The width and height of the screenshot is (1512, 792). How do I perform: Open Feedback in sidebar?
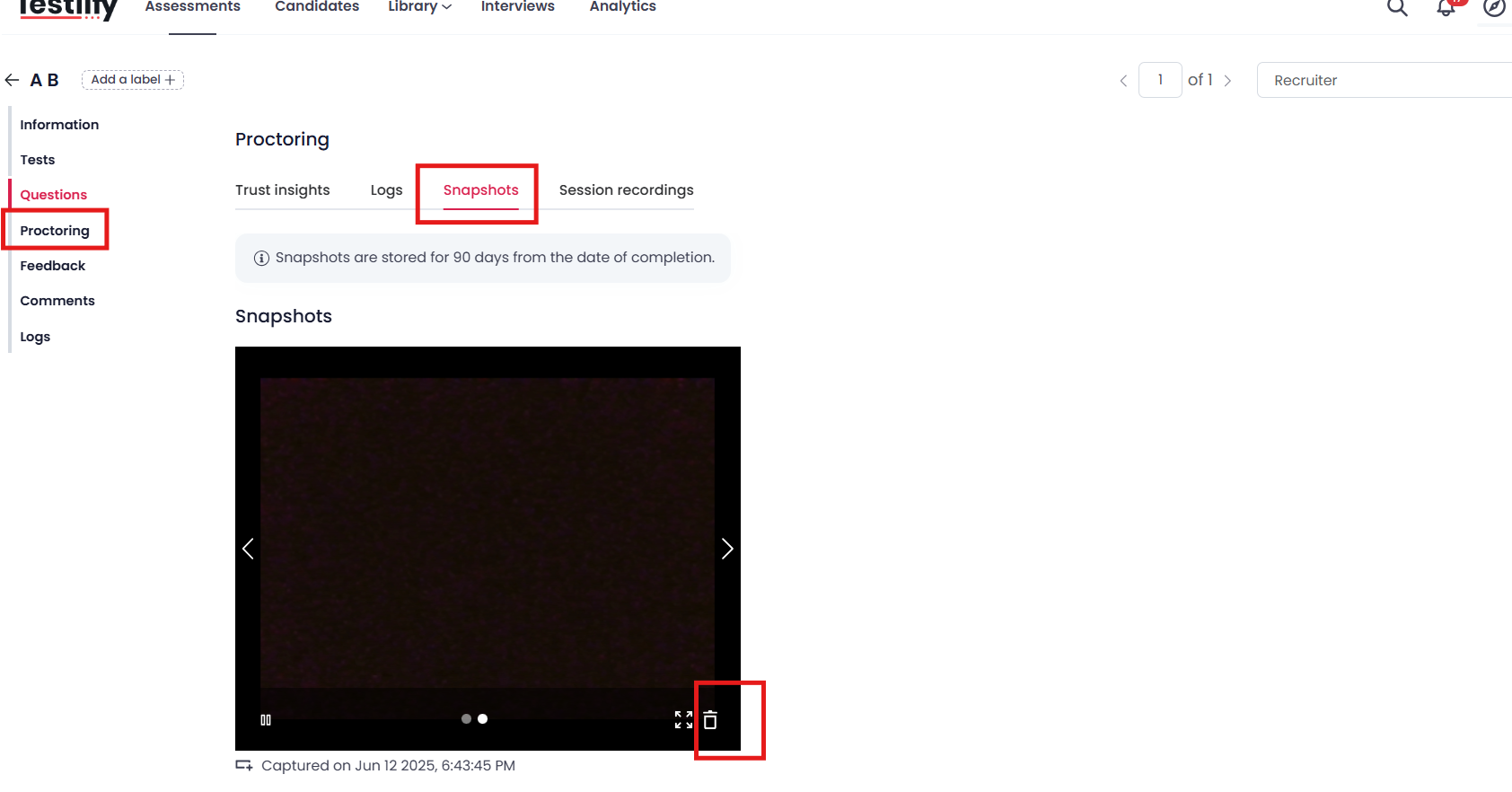pos(53,266)
